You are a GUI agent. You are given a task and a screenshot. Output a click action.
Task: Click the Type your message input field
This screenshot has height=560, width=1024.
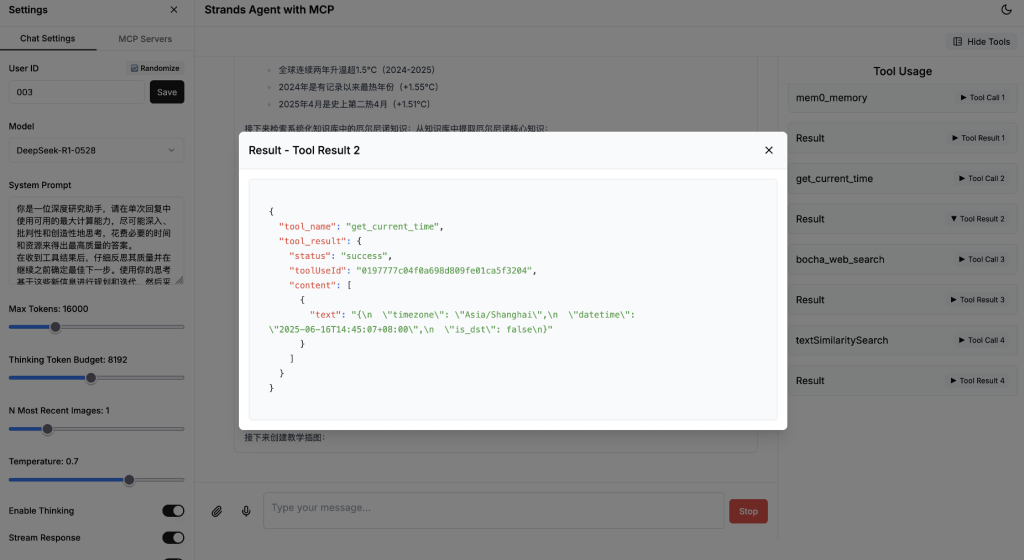click(494, 510)
